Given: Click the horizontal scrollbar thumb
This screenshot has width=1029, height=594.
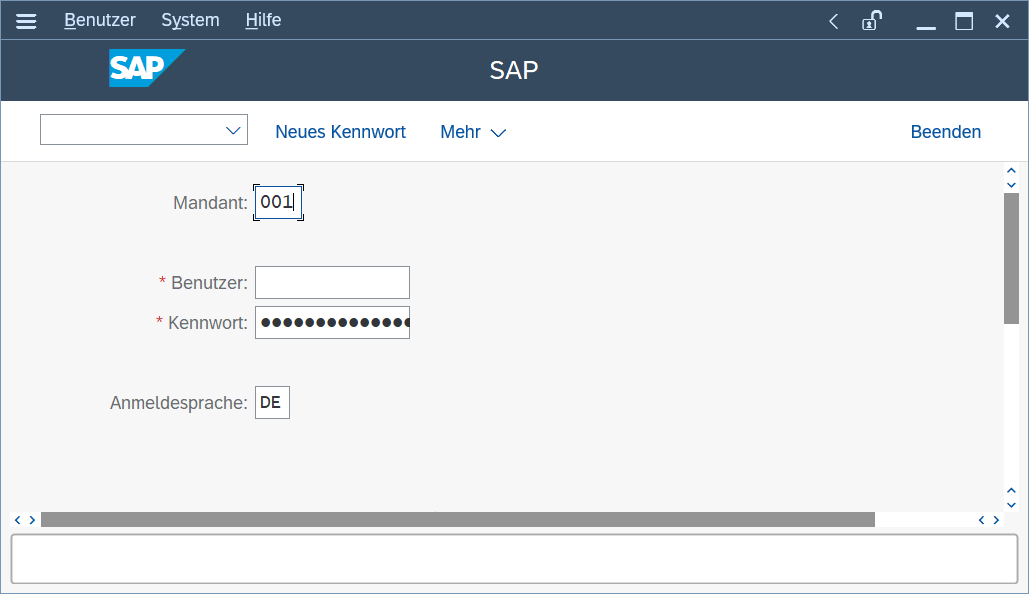Looking at the screenshot, I should [457, 520].
